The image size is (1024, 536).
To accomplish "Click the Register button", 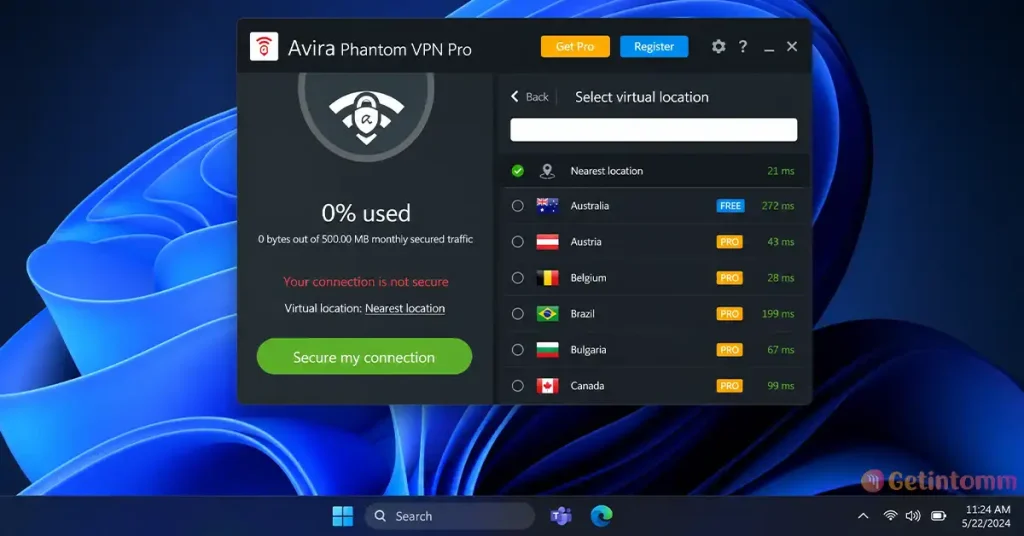I will pyautogui.click(x=654, y=46).
